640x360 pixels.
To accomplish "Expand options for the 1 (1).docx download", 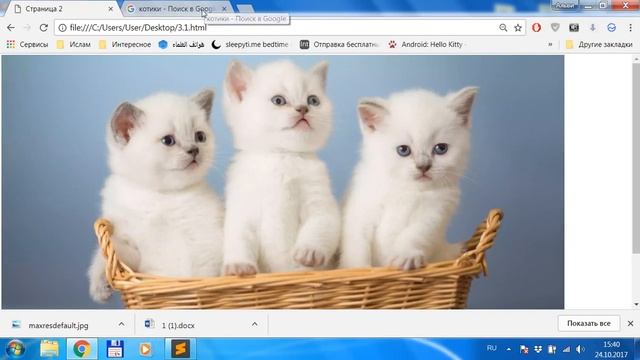I will 254,324.
